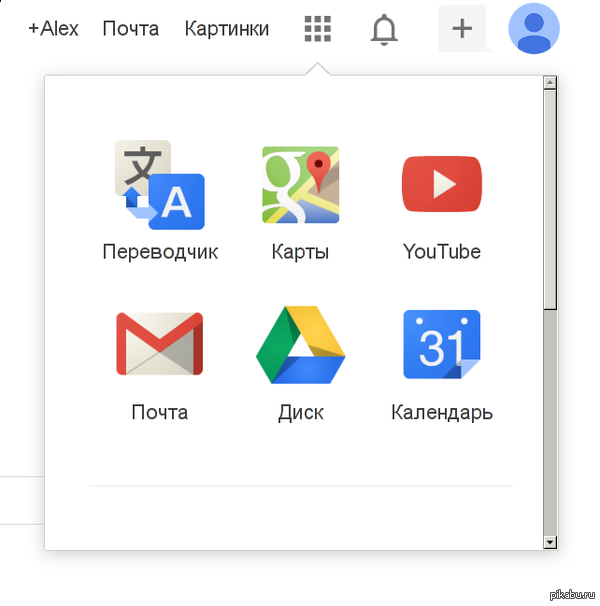Collapse the apps menu via grid icon
This screenshot has height=606, width=600.
coord(317,29)
